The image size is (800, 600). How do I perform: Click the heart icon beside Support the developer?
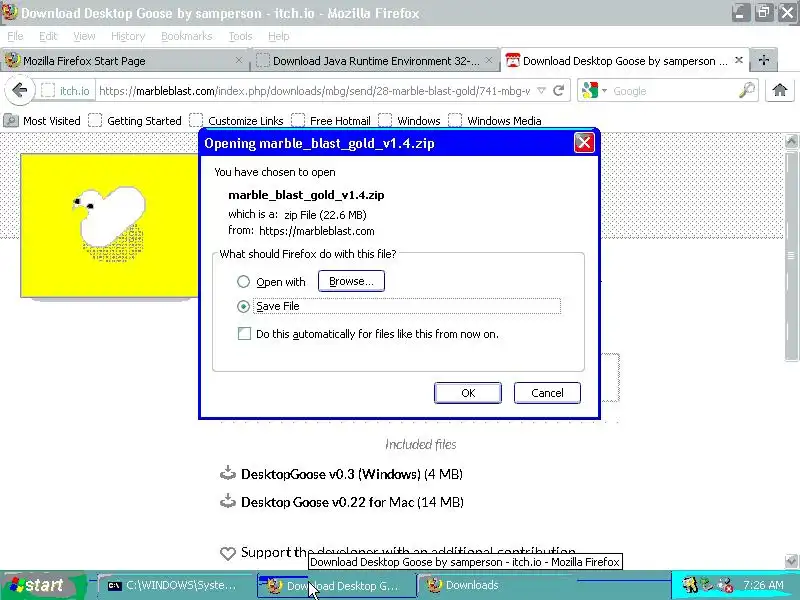[x=228, y=553]
